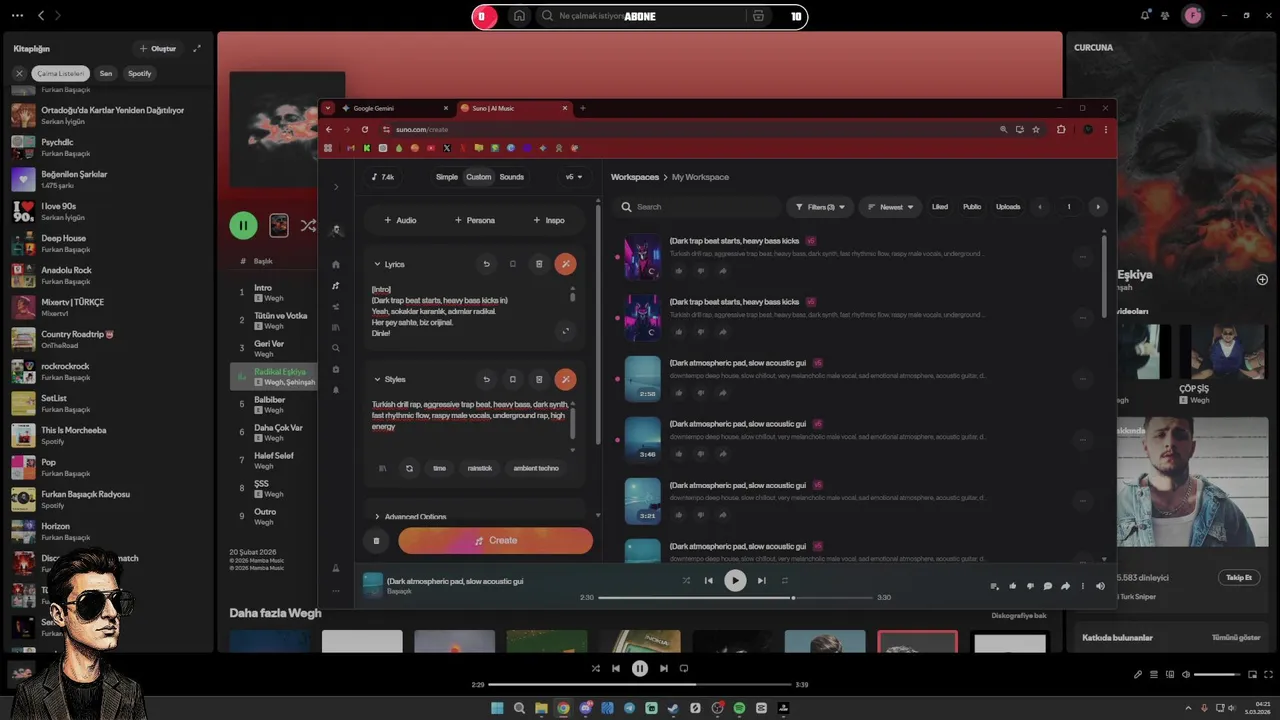Viewport: 1280px width, 720px height.
Task: Seek on Suno player progress bar
Action: (x=735, y=598)
